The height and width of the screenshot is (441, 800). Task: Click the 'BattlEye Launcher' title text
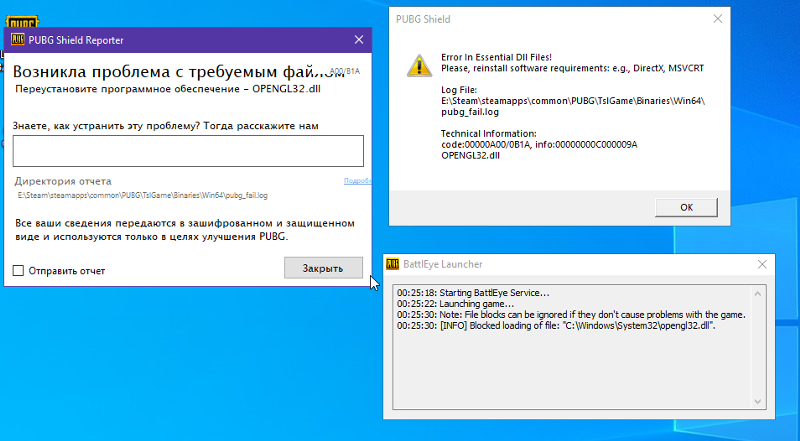442,264
